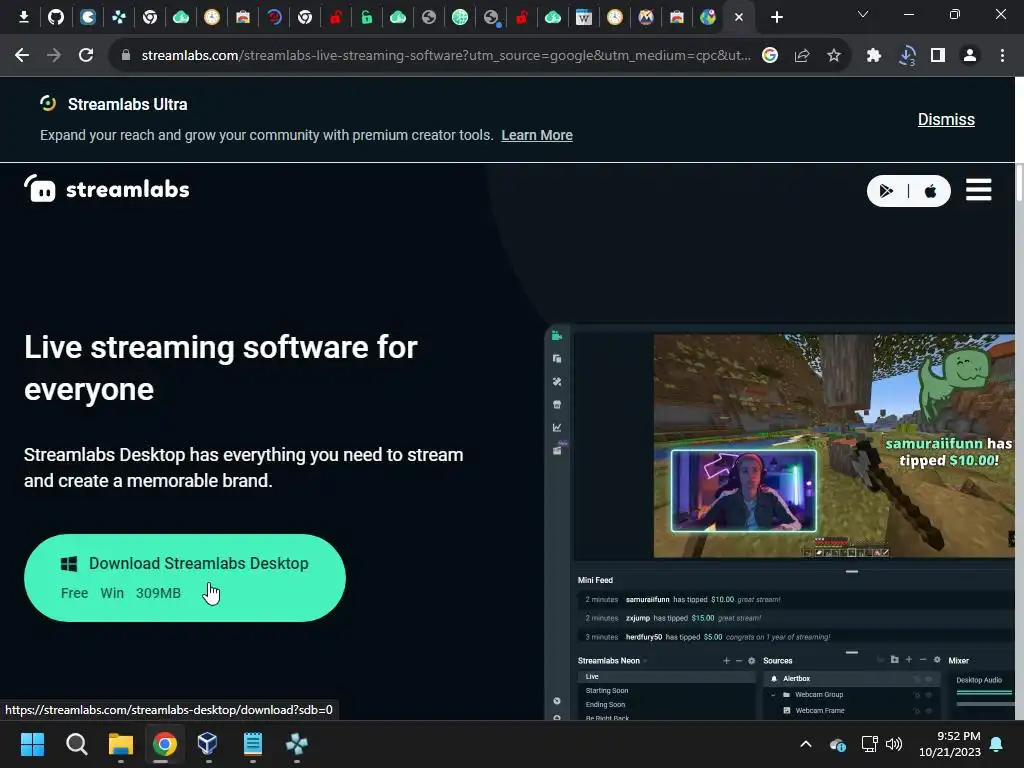Open File Explorer from the taskbar
The width and height of the screenshot is (1024, 768).
coord(121,744)
